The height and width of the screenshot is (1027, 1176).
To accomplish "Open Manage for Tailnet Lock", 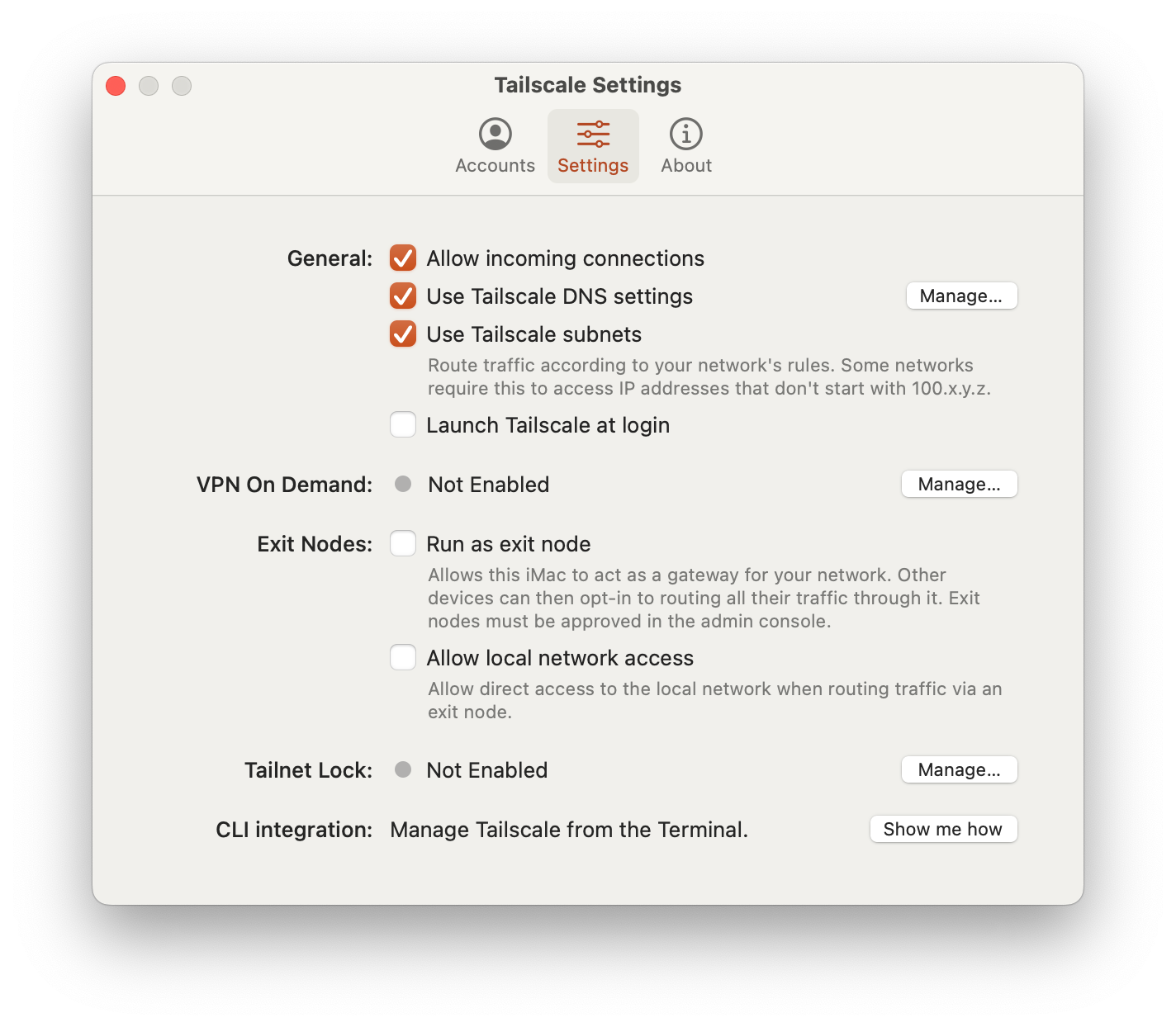I will pyautogui.click(x=959, y=769).
